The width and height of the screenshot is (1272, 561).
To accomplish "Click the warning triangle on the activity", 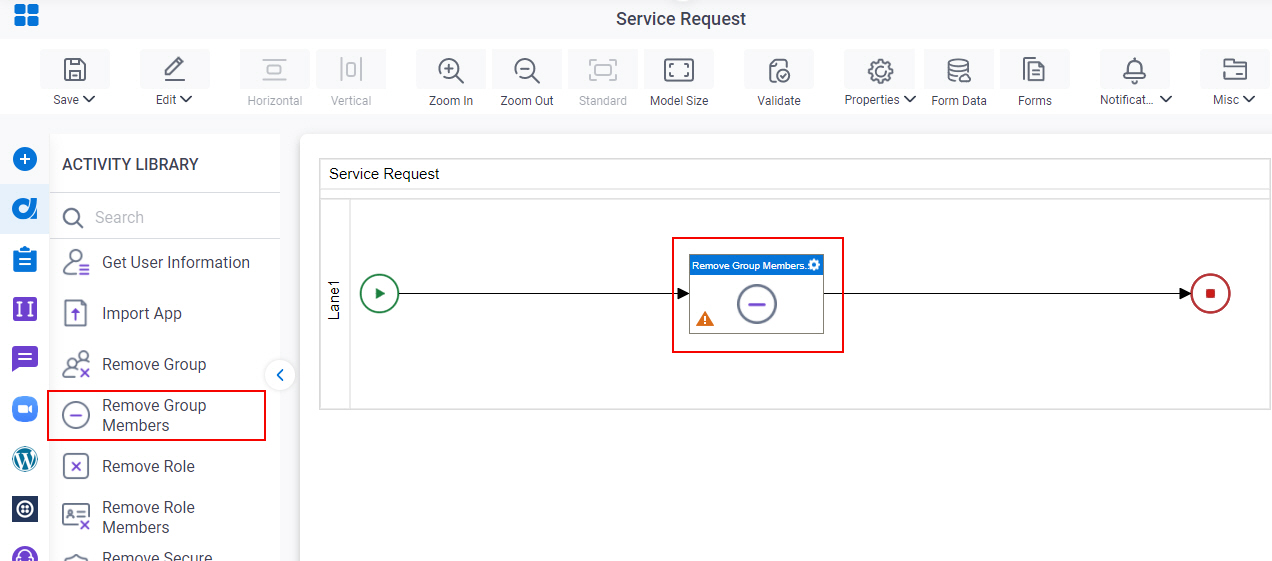I will (705, 319).
